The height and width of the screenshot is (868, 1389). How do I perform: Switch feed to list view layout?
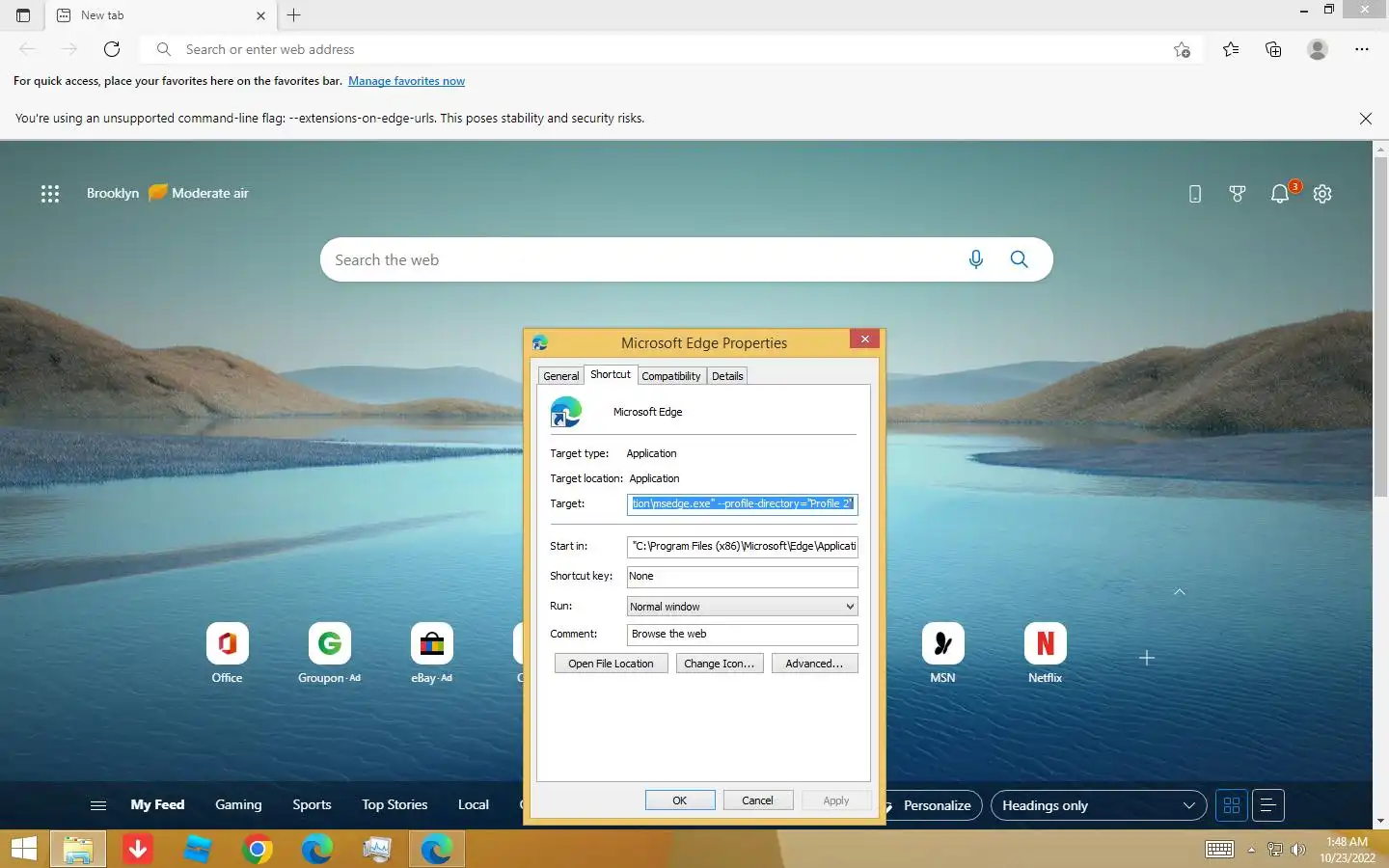1268,805
